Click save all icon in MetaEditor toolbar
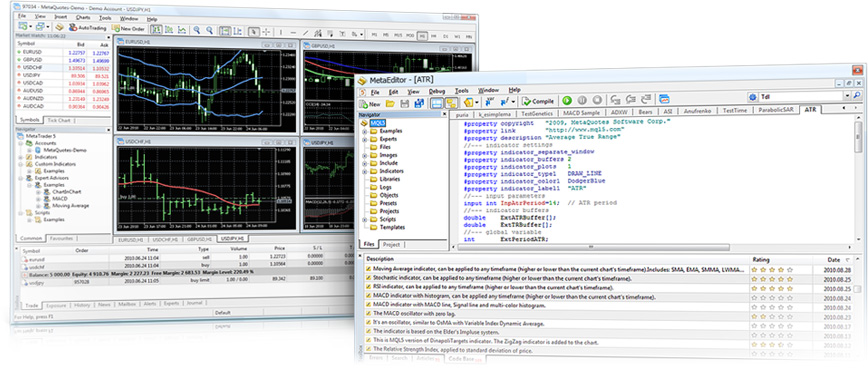Viewport: 868px width, 369px height. point(419,103)
